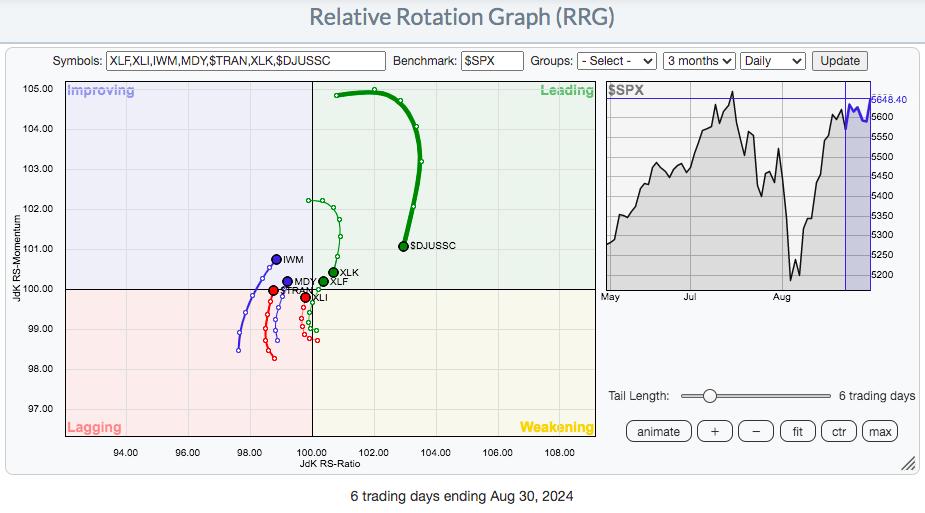Click the plus zoom-in button

tap(714, 431)
